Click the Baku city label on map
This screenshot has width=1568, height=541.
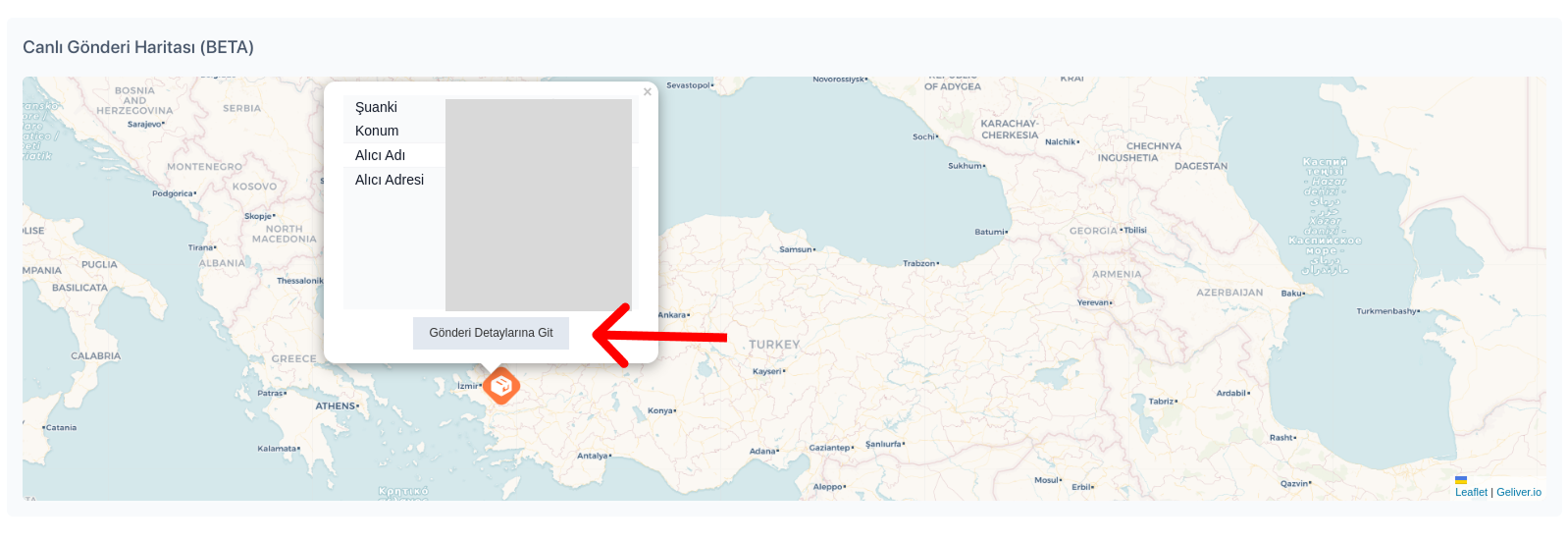[1292, 293]
